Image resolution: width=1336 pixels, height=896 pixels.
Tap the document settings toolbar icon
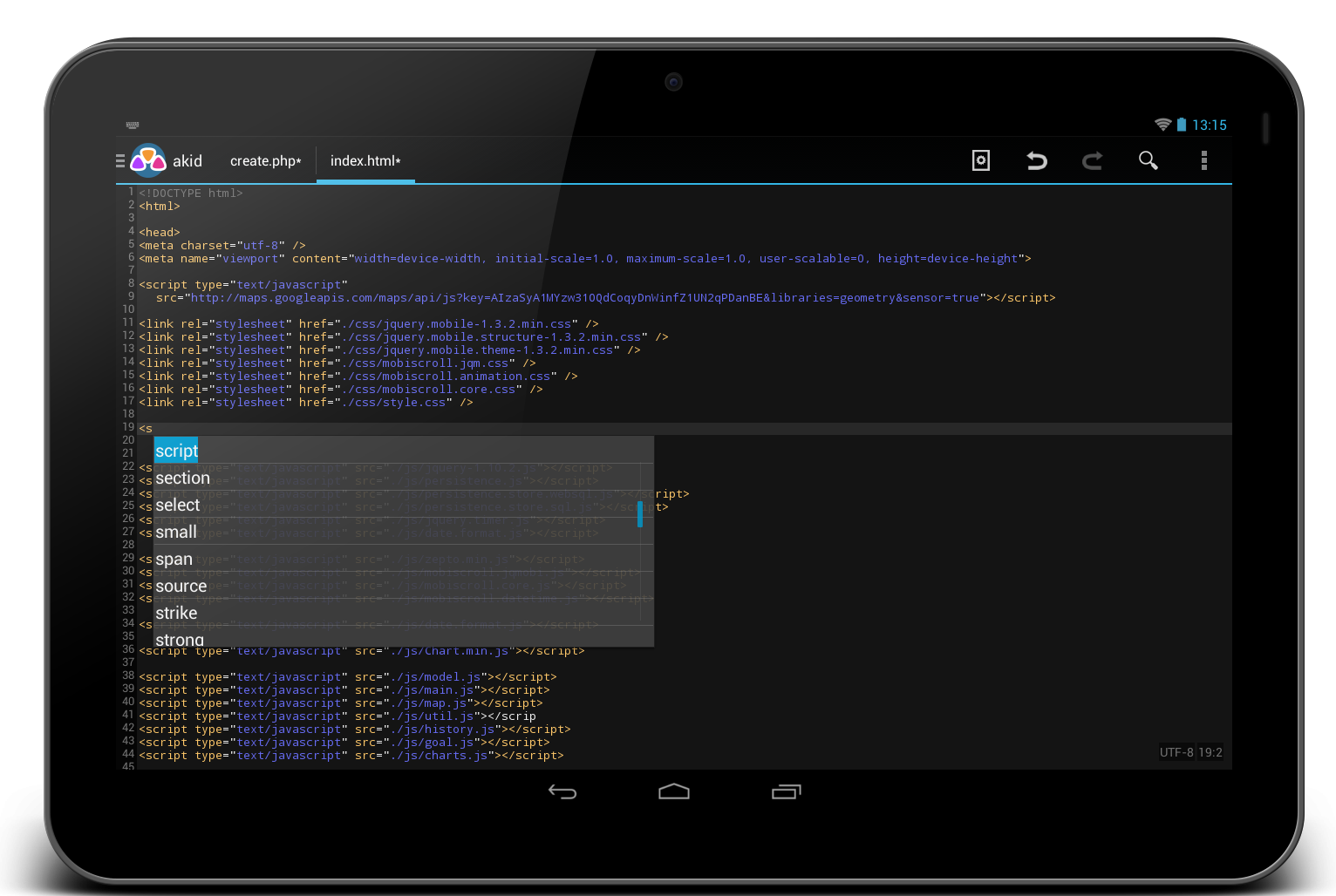(x=981, y=160)
